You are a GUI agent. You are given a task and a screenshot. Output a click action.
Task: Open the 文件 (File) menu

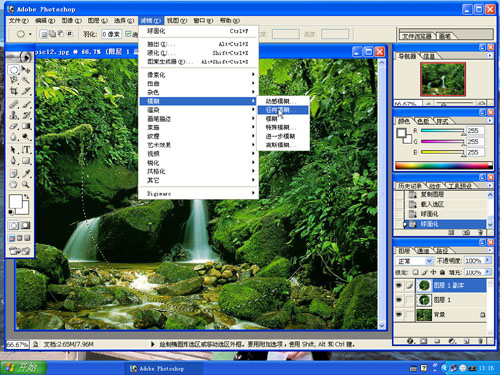(x=18, y=21)
